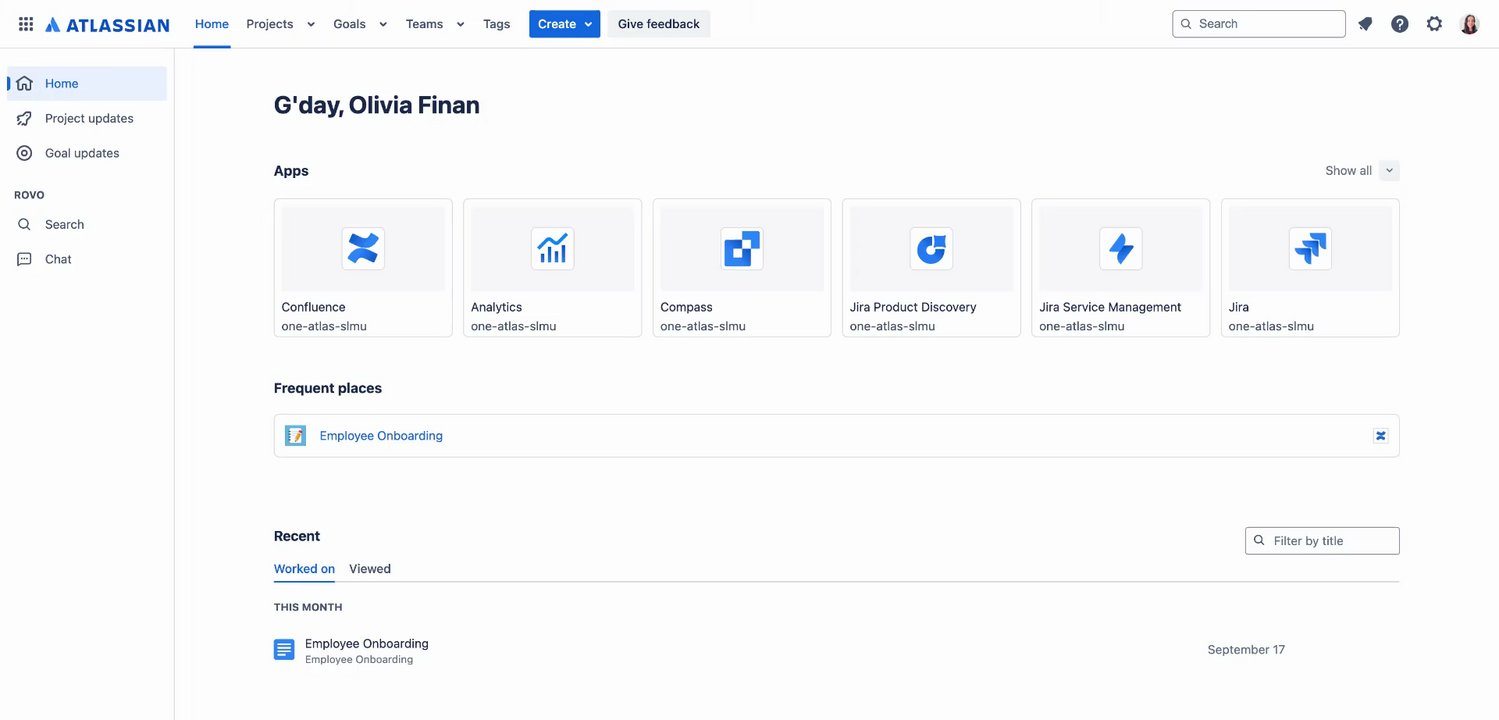Click the Jira Product Discovery card label
This screenshot has height=720, width=1499.
(x=913, y=307)
